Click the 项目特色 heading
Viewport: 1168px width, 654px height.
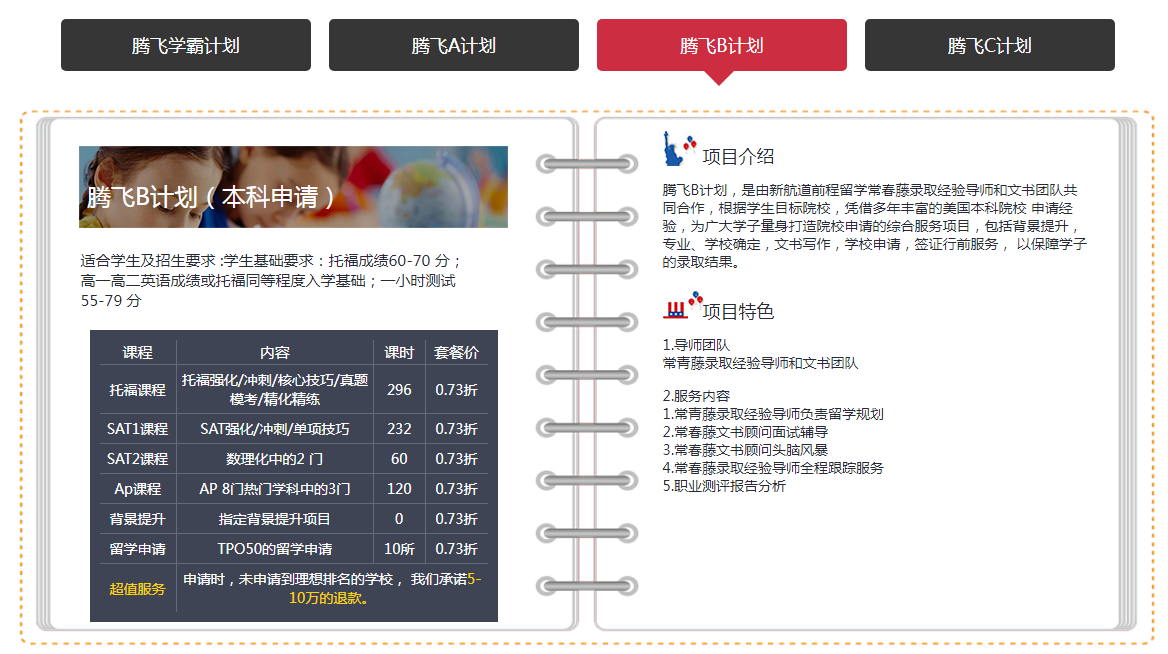(x=738, y=312)
